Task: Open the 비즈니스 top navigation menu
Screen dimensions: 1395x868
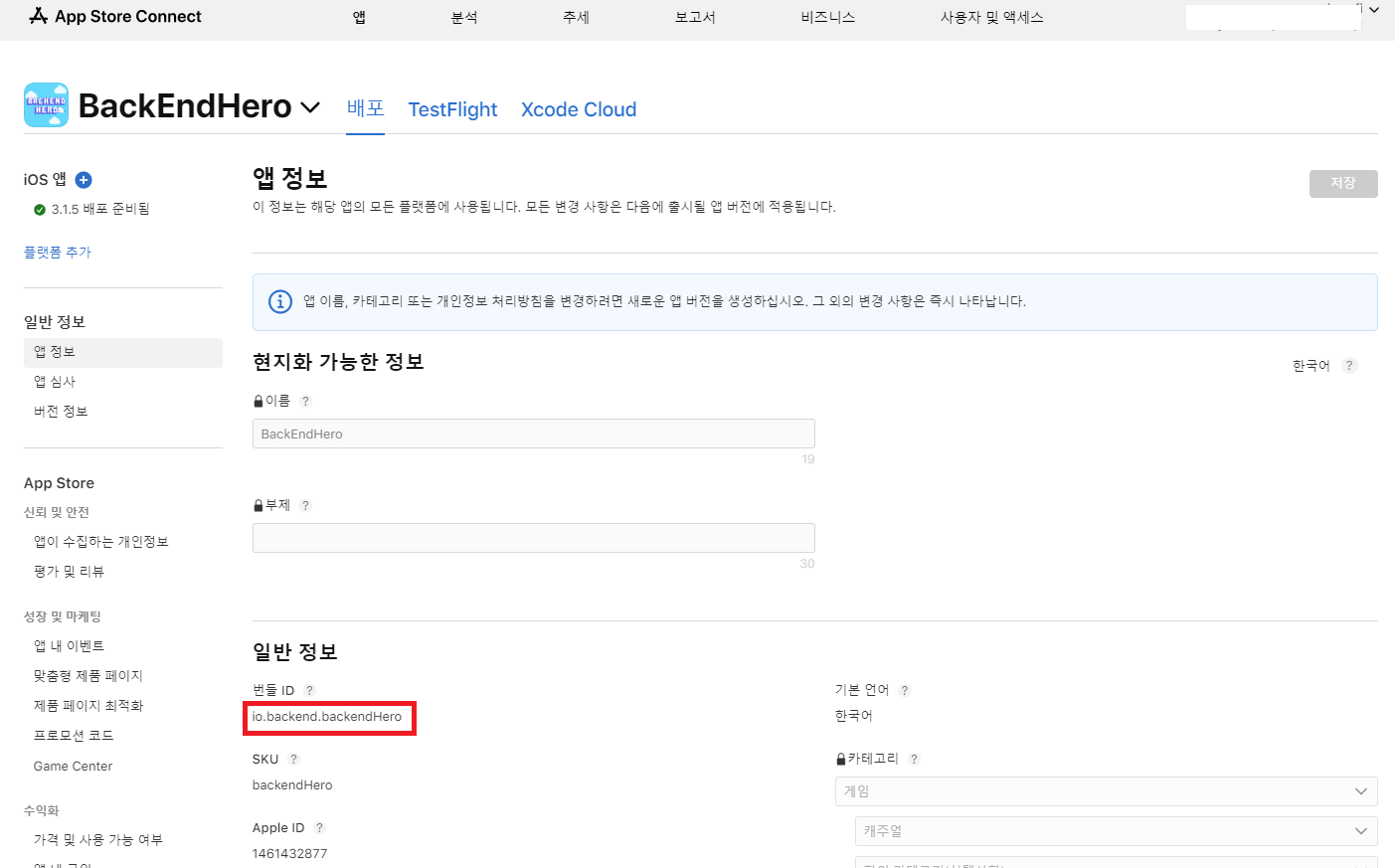Action: 827,17
